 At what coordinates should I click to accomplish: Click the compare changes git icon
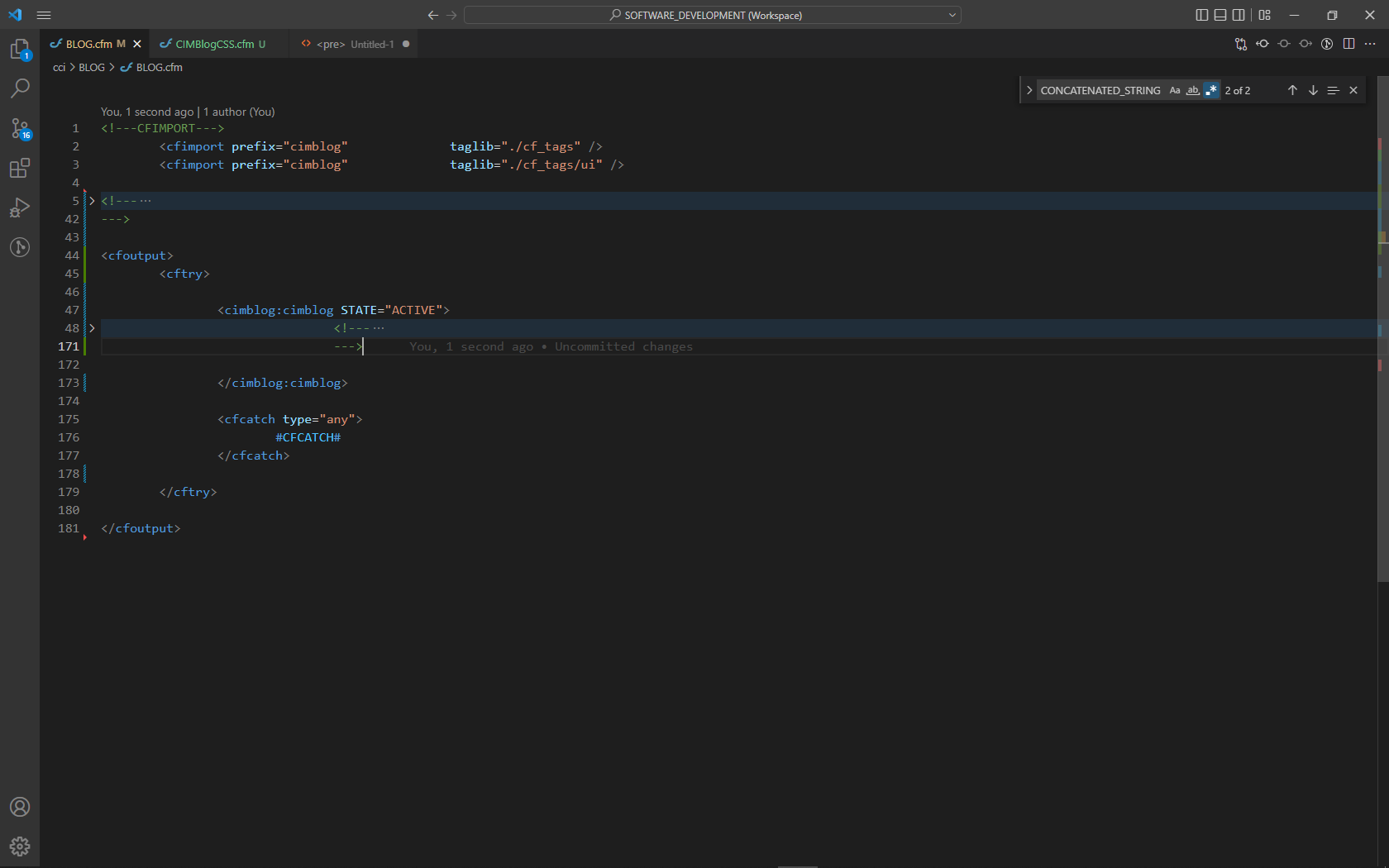click(x=1241, y=44)
